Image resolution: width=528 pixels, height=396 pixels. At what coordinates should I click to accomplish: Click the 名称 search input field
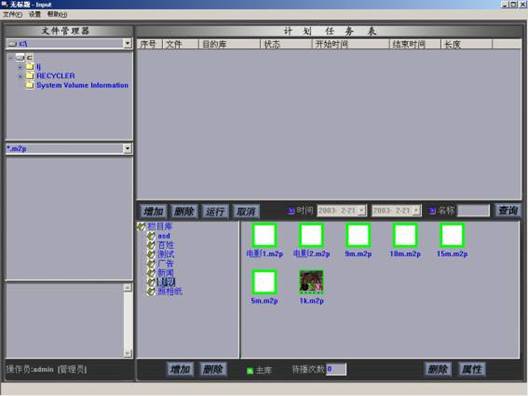pos(473,211)
